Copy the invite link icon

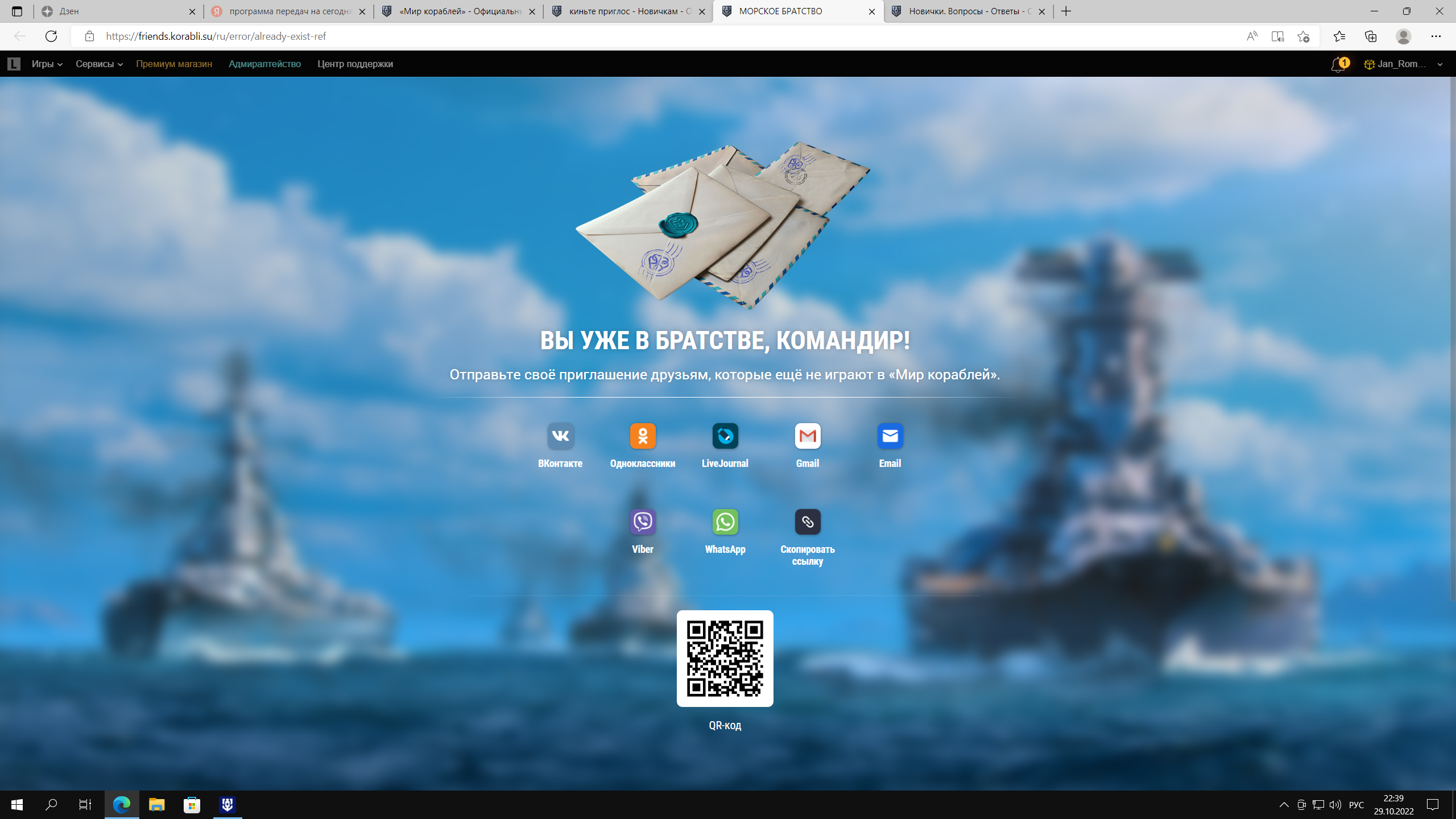[808, 522]
